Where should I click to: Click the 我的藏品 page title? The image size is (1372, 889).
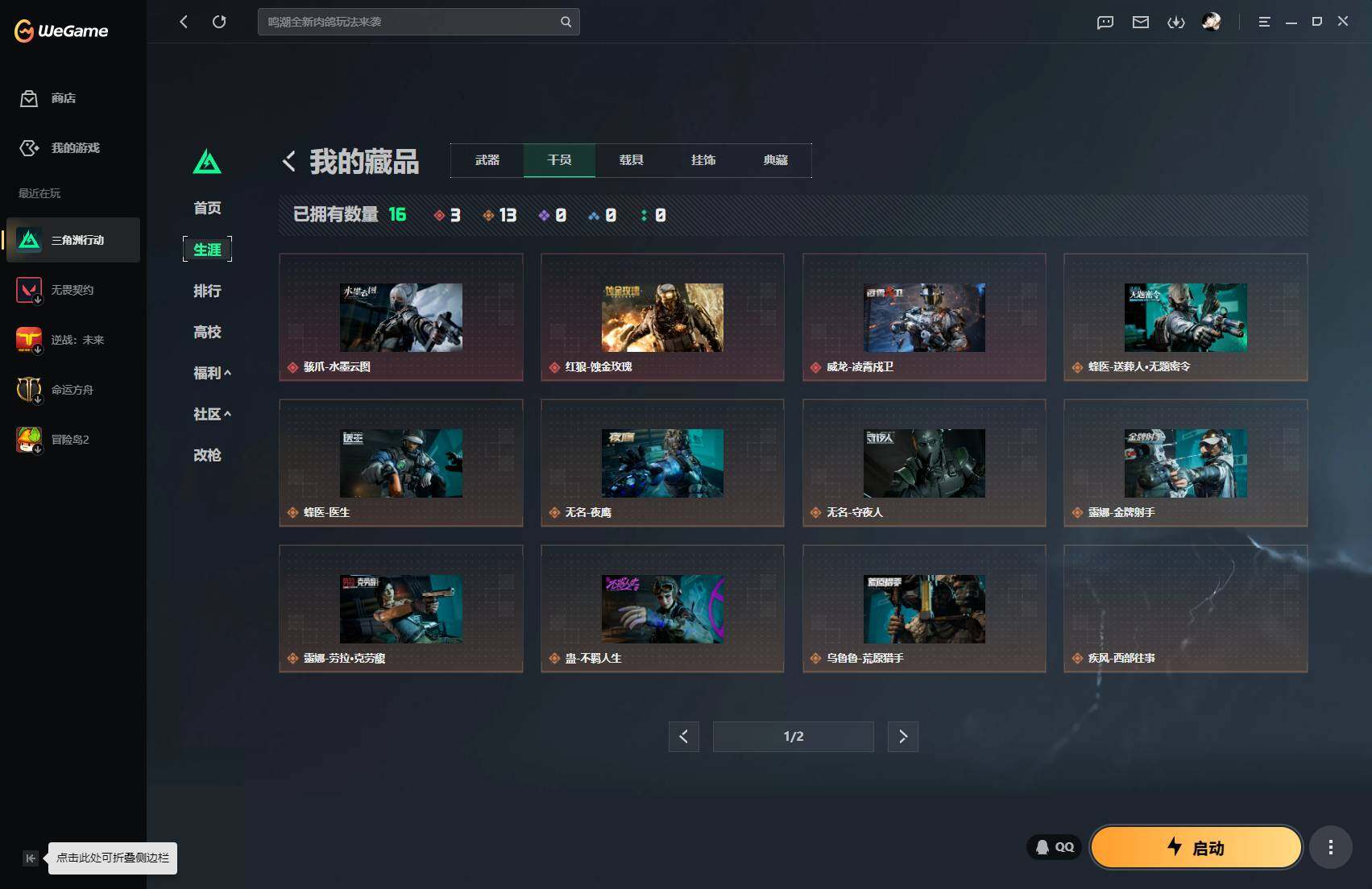pyautogui.click(x=364, y=162)
